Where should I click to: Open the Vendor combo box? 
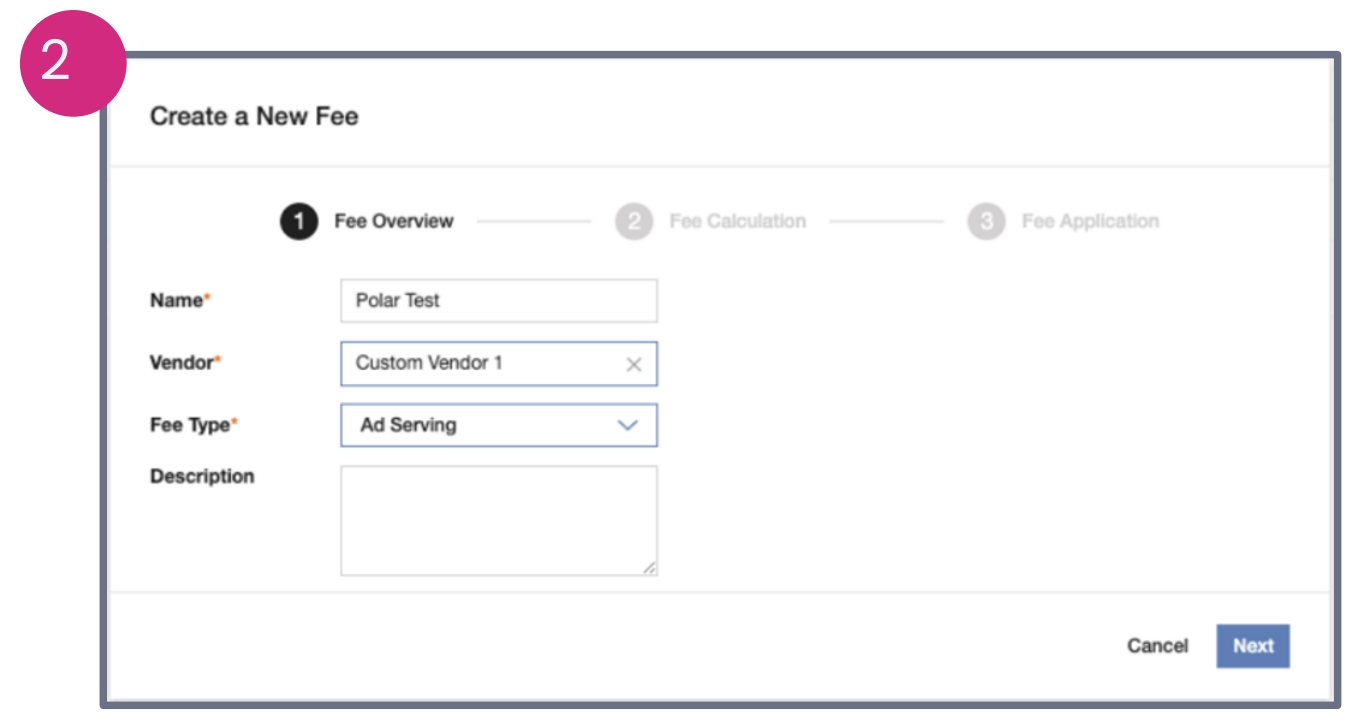(480, 364)
